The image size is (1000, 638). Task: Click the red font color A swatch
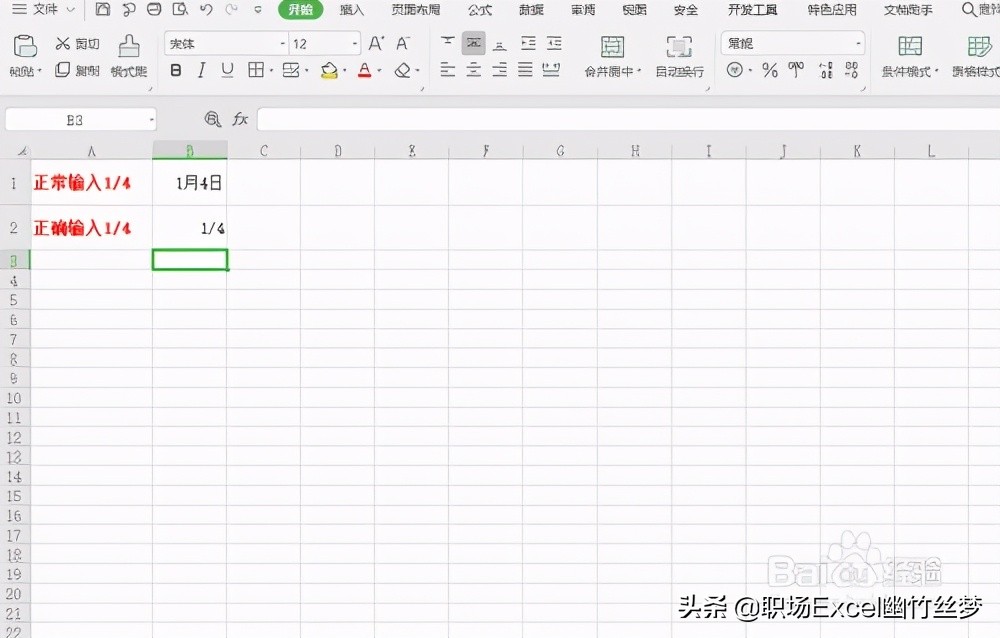click(364, 70)
